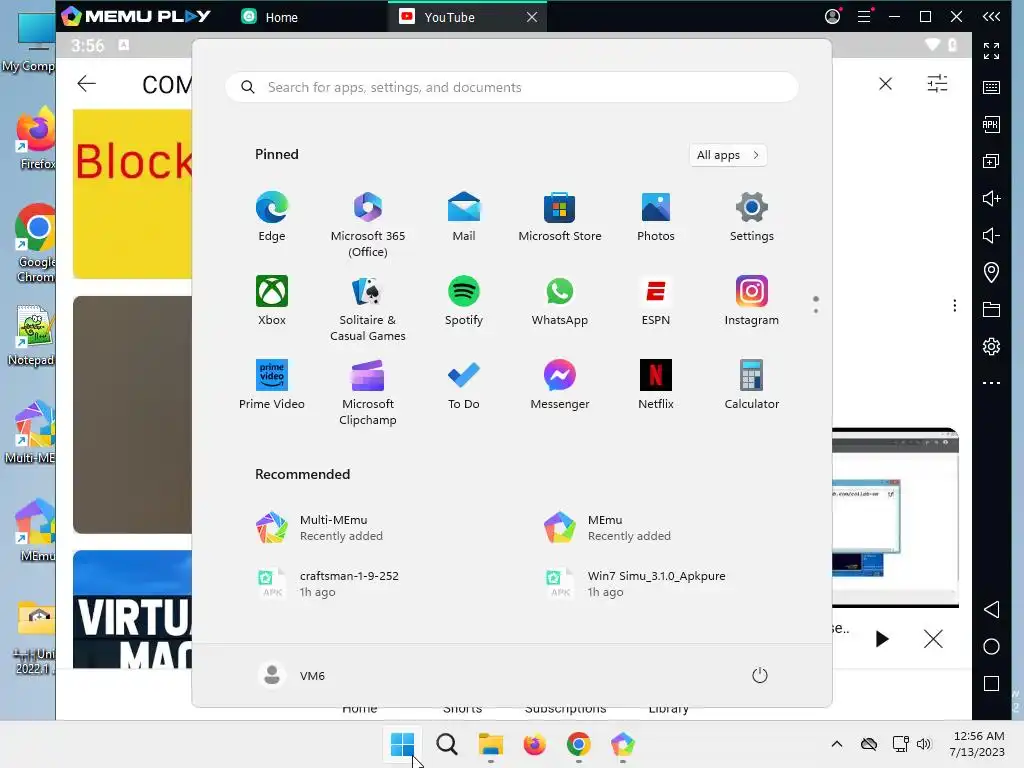The width and height of the screenshot is (1024, 768).
Task: Open the Start menu power button
Action: click(x=759, y=675)
